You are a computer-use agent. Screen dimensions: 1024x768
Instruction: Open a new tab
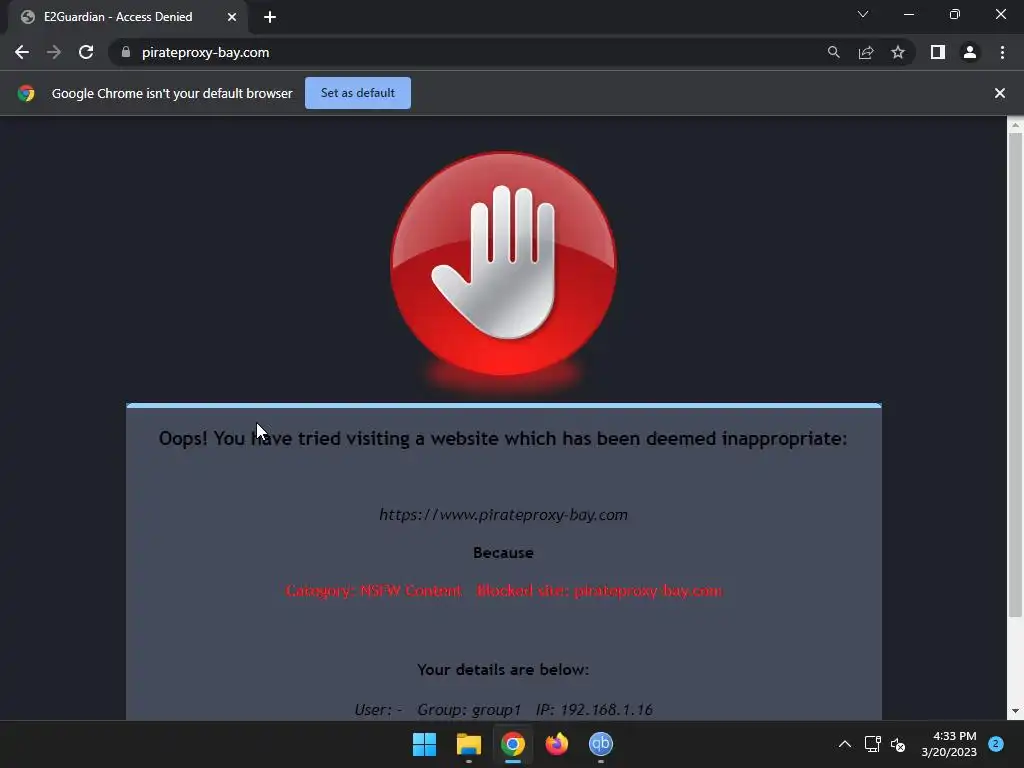(270, 17)
